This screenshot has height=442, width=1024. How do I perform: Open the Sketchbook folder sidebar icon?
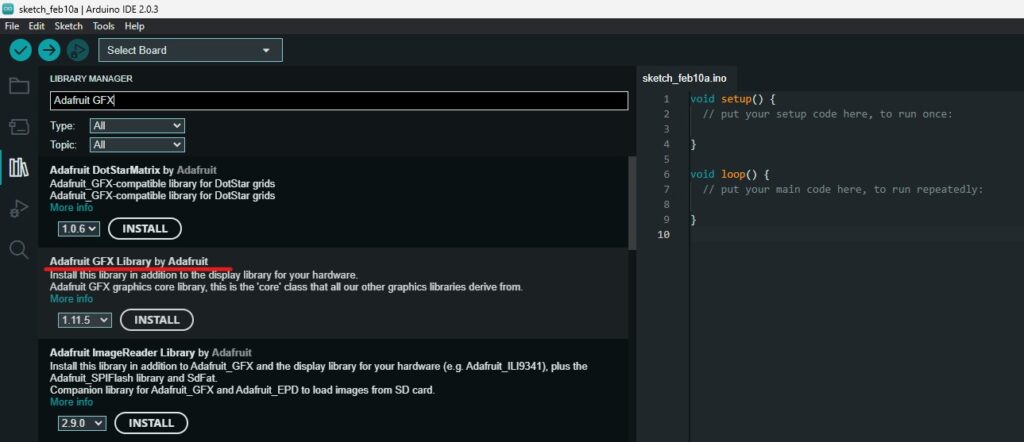[19, 86]
